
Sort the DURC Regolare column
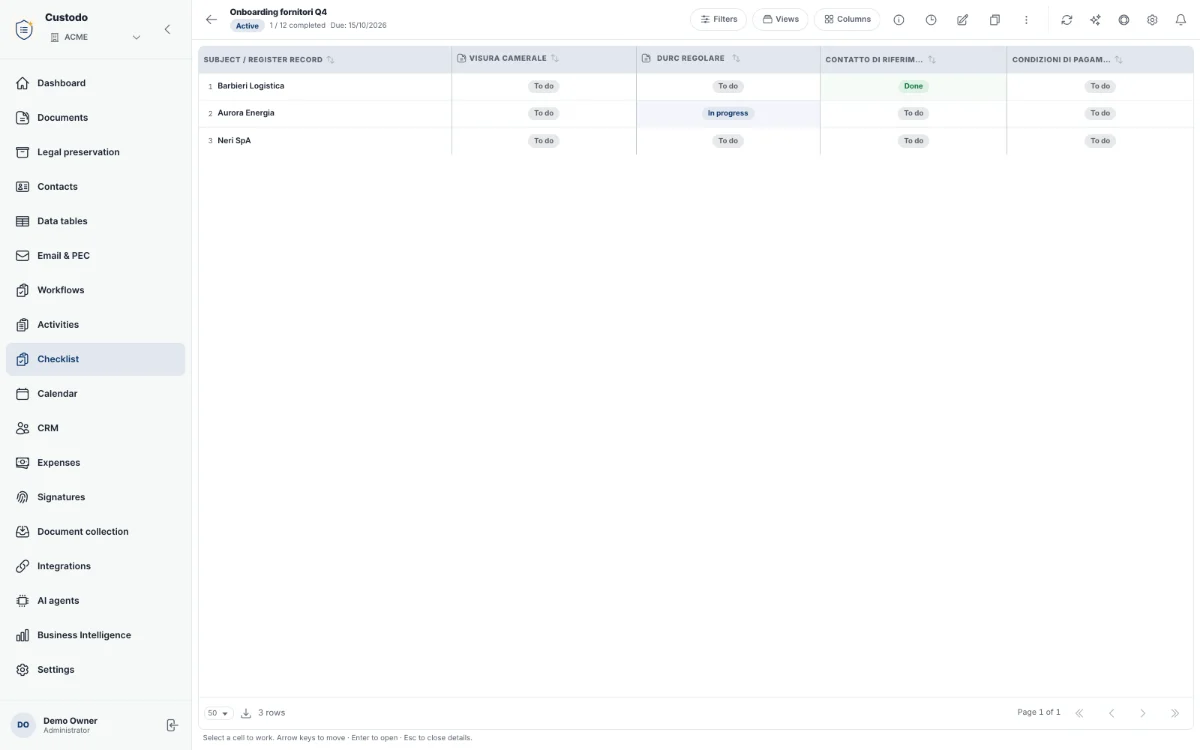(736, 59)
